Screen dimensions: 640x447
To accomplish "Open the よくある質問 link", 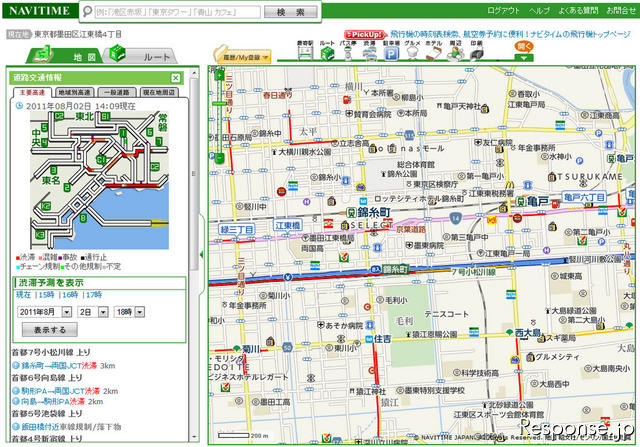I will (x=578, y=11).
